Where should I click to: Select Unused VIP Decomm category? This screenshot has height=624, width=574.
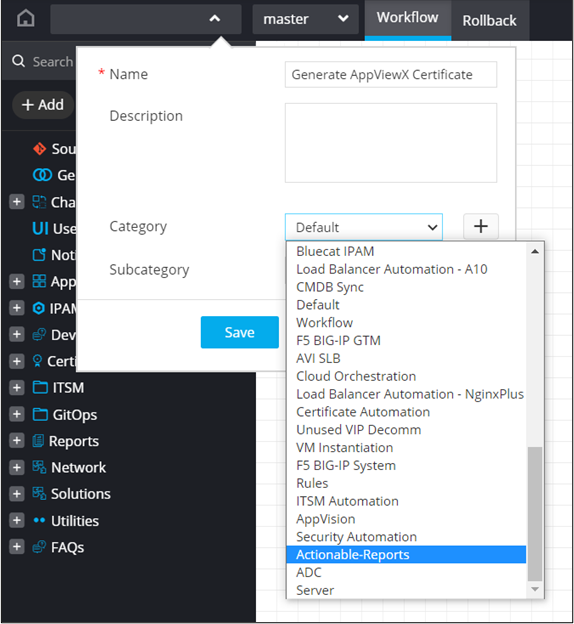click(x=406, y=430)
